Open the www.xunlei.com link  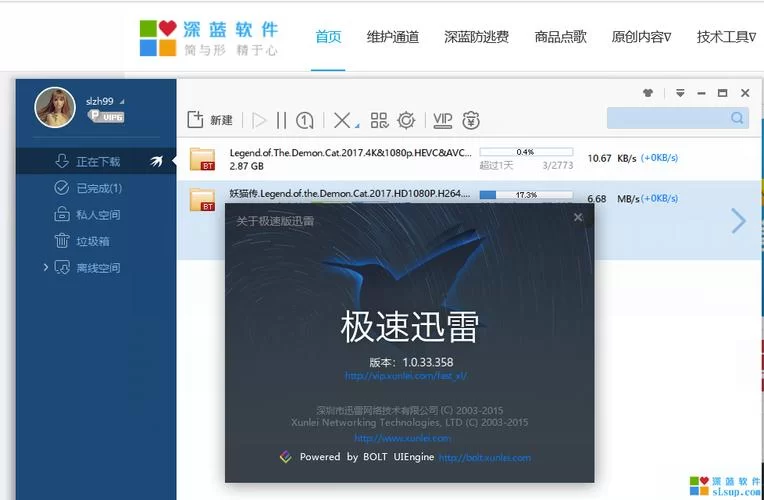pyautogui.click(x=402, y=438)
